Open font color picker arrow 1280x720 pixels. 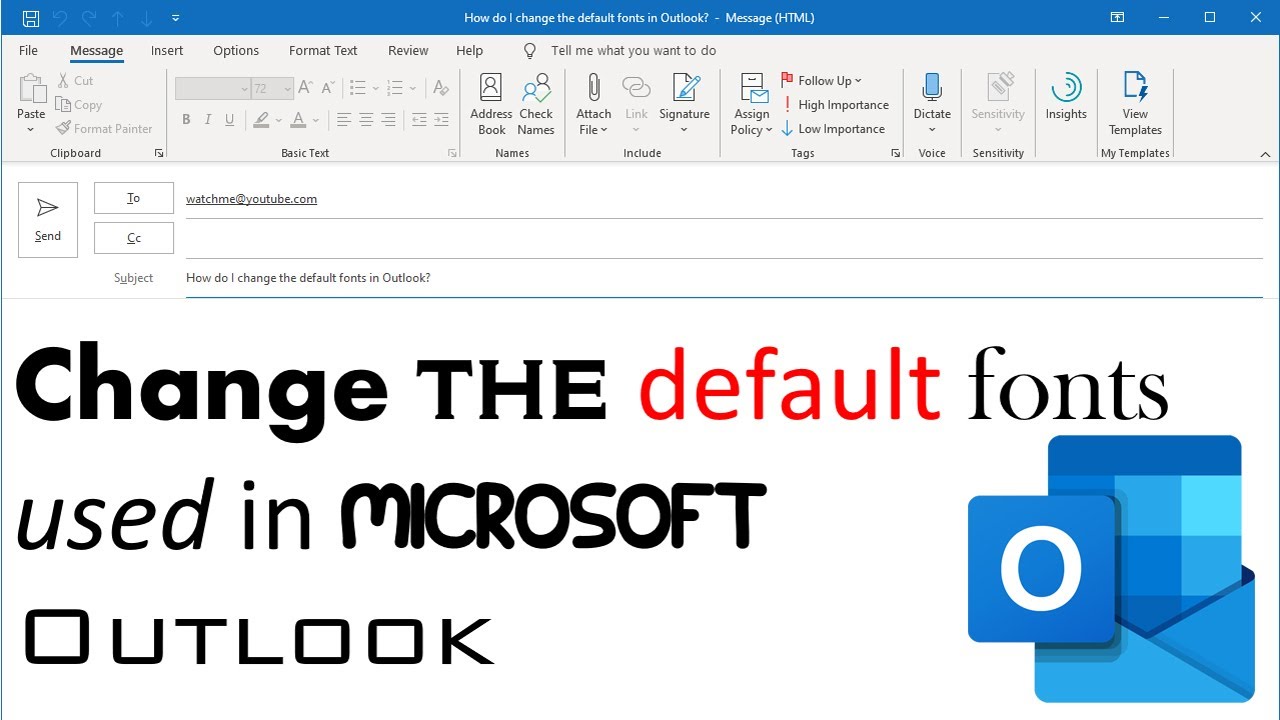coord(316,121)
